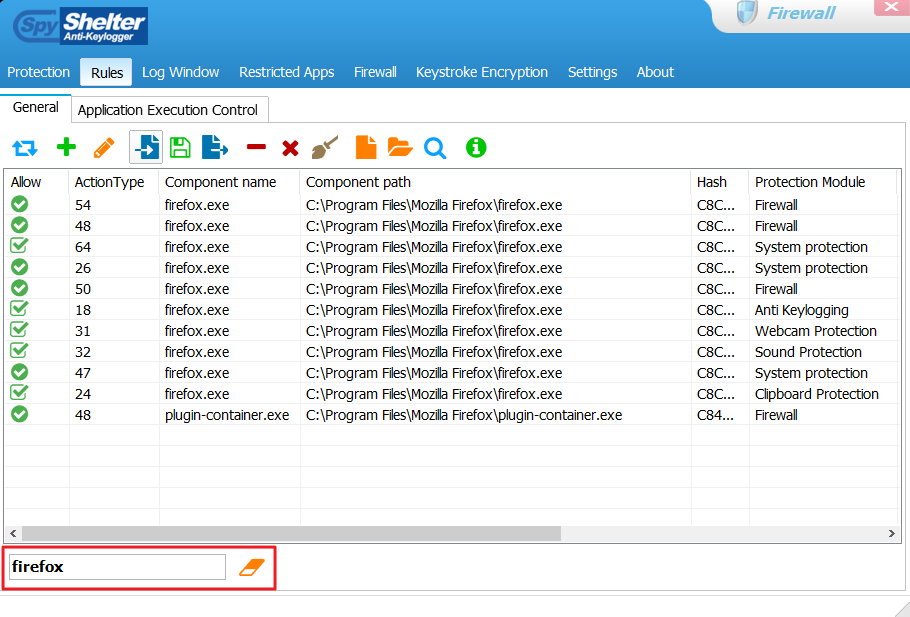Clean rules with the broom icon
Image resolution: width=910 pixels, height=617 pixels.
coord(325,147)
